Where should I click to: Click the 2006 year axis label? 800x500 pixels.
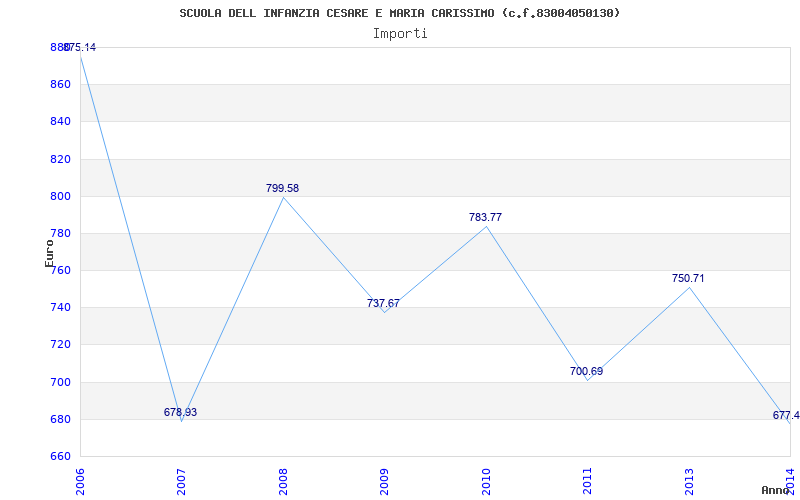click(80, 482)
